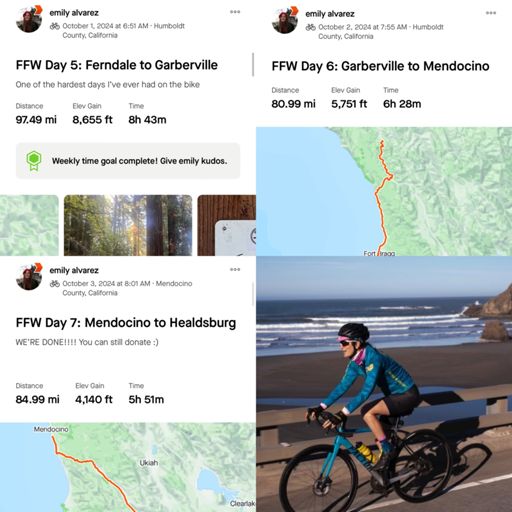This screenshot has height=512, width=512.
Task: Open options menu on Day 5 post
Action: (235, 12)
